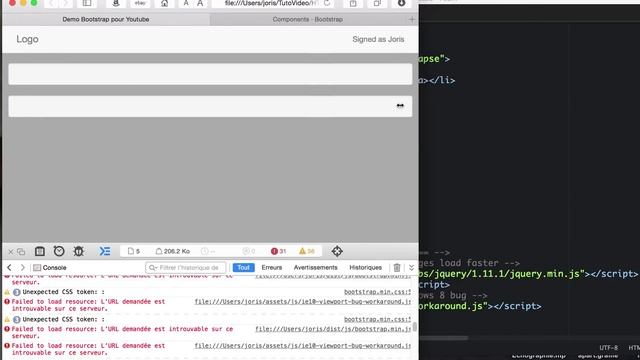Reload the page via address bar icon
Image resolution: width=640 pixels, height=360 pixels.
click(x=327, y=3)
